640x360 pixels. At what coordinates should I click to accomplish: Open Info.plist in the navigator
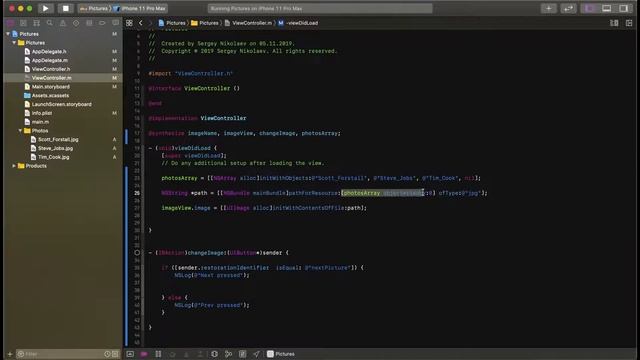[42, 113]
